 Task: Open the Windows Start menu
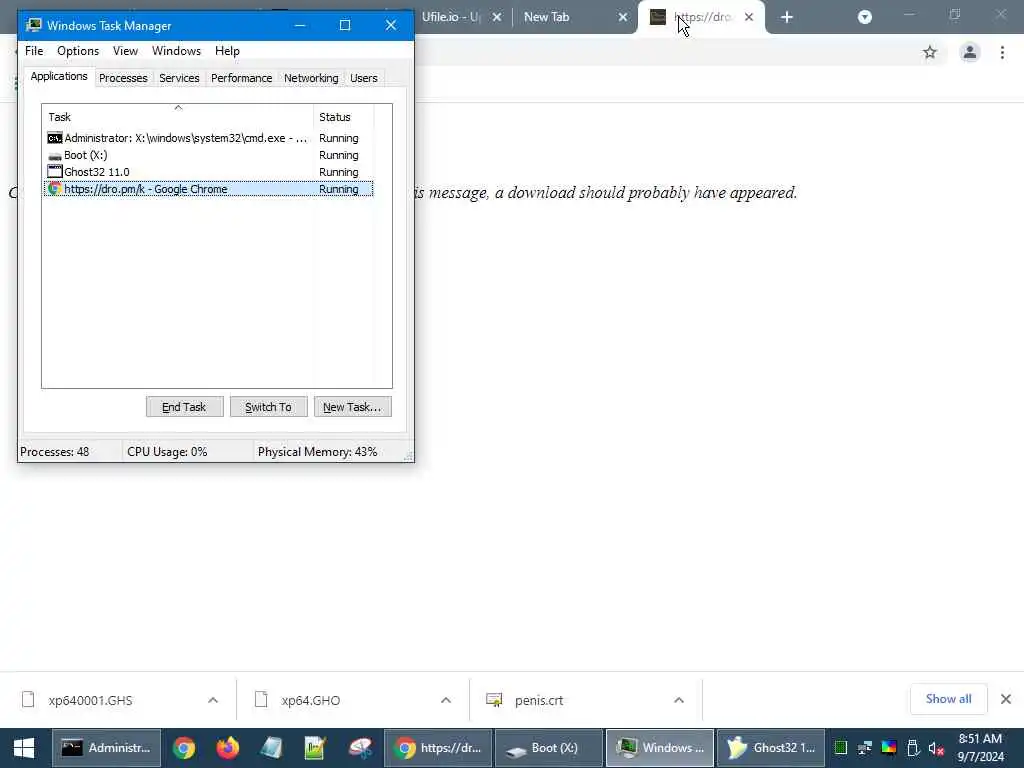[24, 748]
